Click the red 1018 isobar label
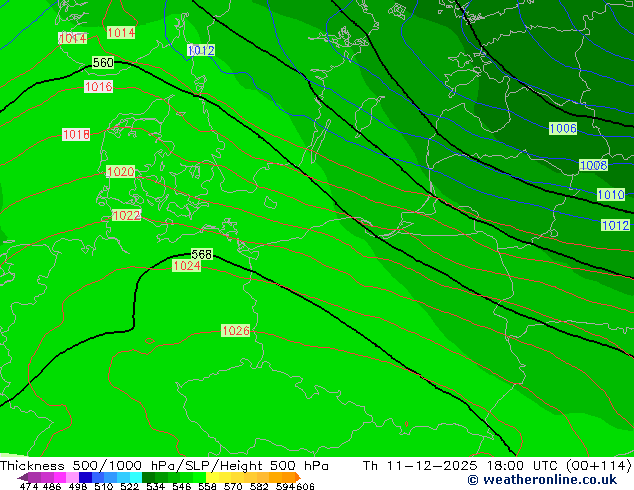This screenshot has height=490, width=634. (76, 135)
